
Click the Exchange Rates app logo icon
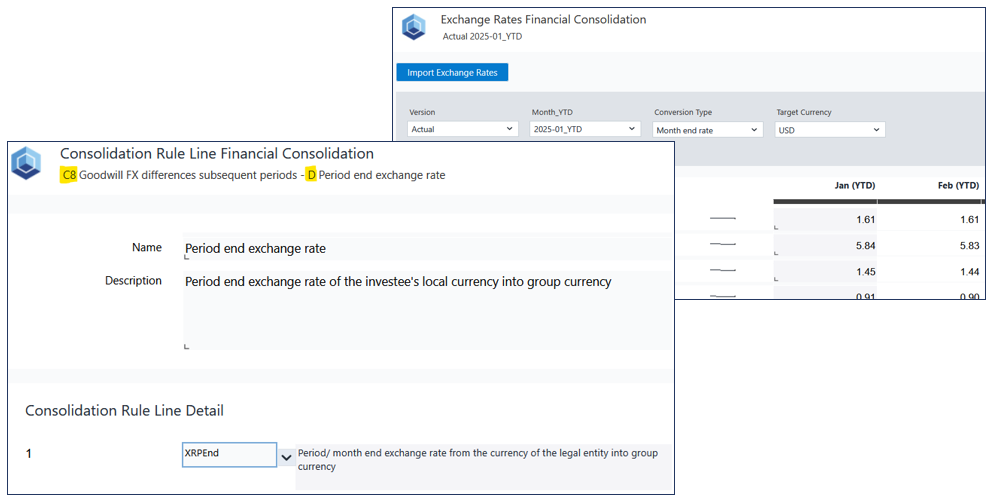coord(413,27)
